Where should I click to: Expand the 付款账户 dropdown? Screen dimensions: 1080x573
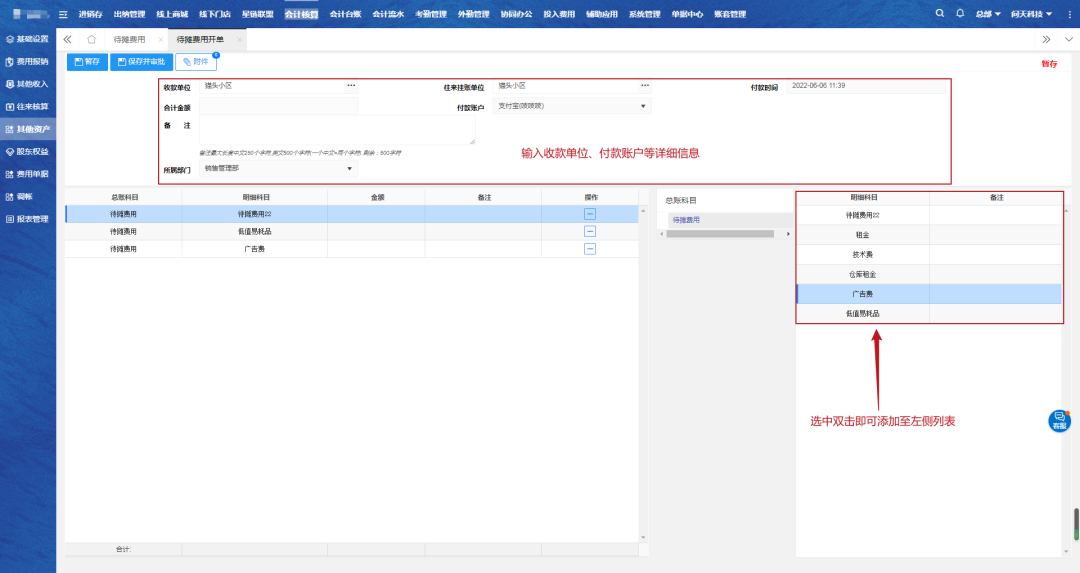pyautogui.click(x=643, y=106)
